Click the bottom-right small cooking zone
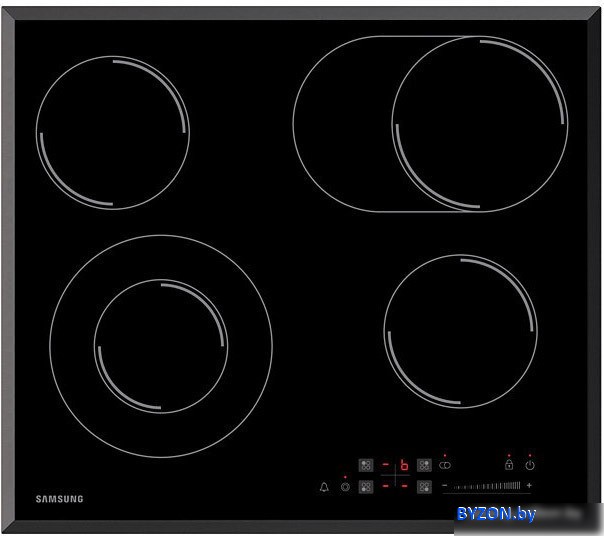The image size is (604, 536). tap(460, 331)
